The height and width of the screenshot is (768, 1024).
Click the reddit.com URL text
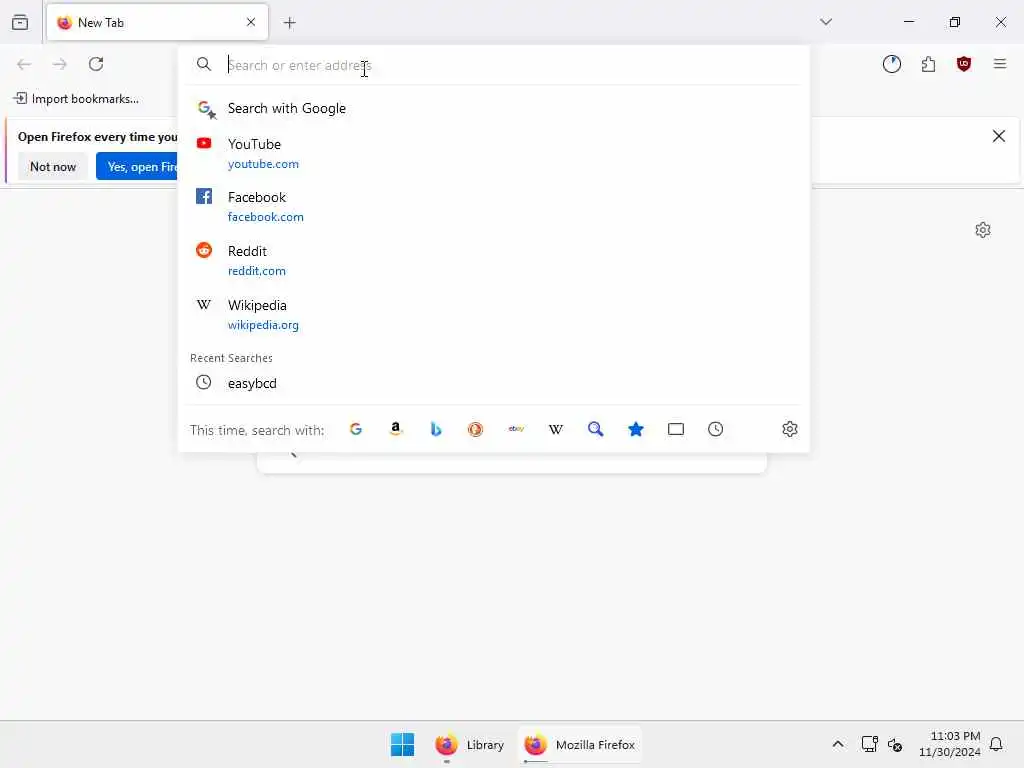pyautogui.click(x=257, y=271)
